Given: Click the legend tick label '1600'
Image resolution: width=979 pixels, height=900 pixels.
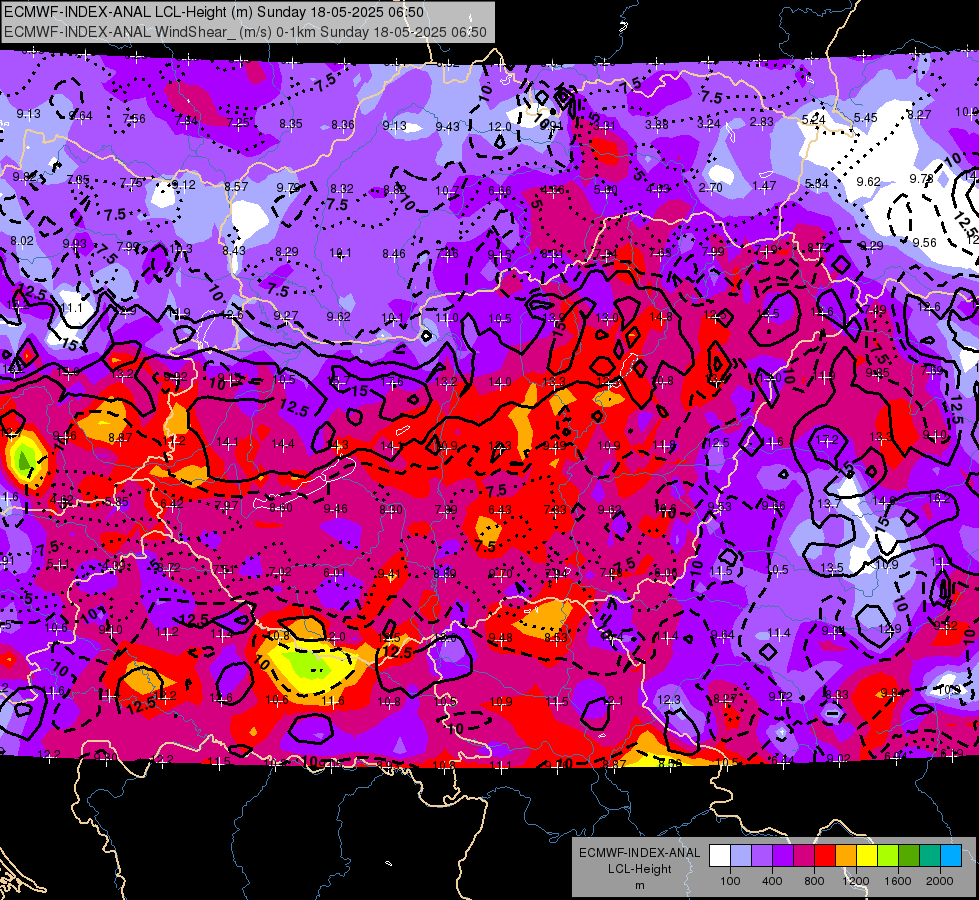Looking at the screenshot, I should [x=897, y=881].
